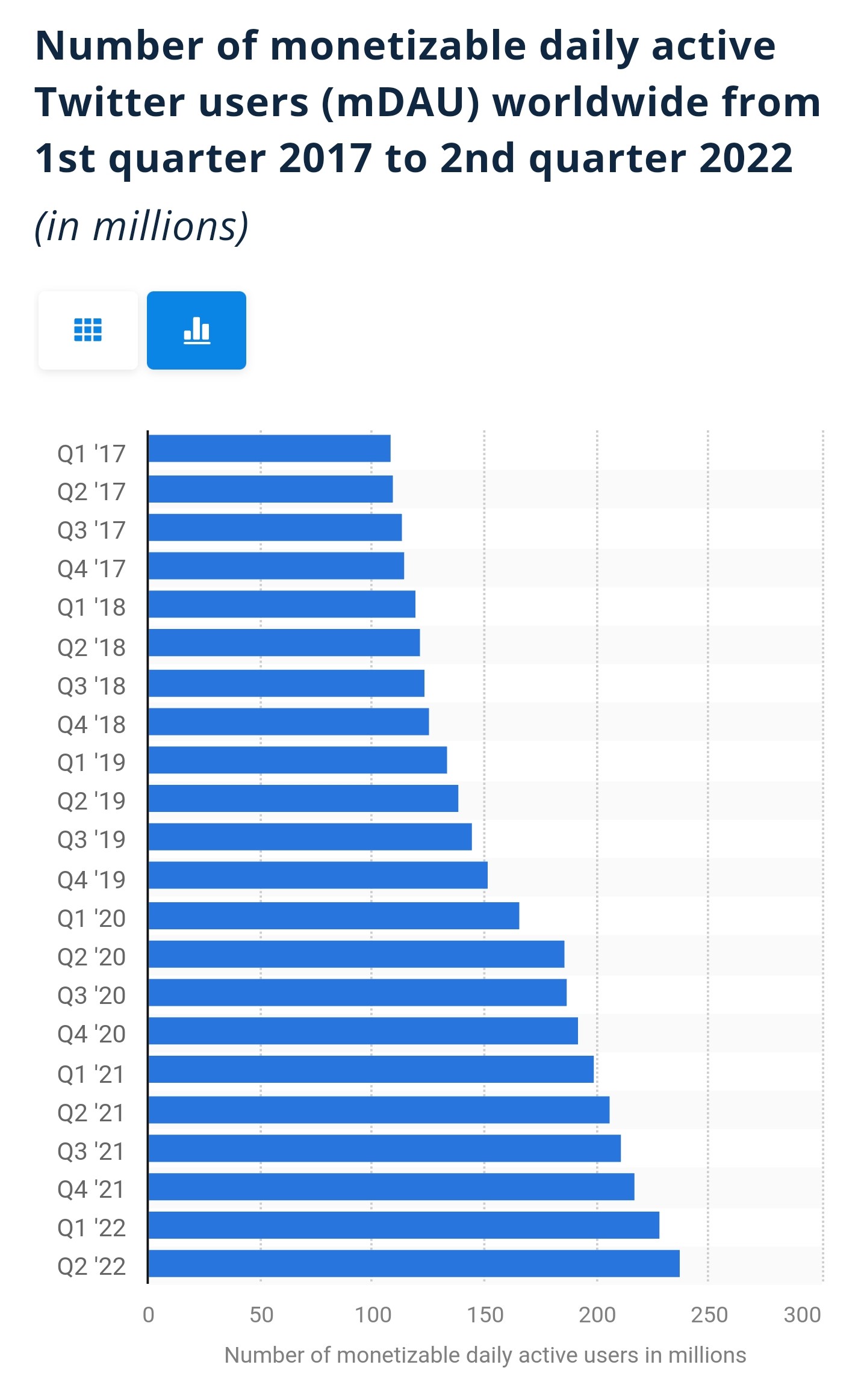Screen dimensions: 867x1400
Task: Select the Q2 '20 bar
Action: [x=356, y=954]
